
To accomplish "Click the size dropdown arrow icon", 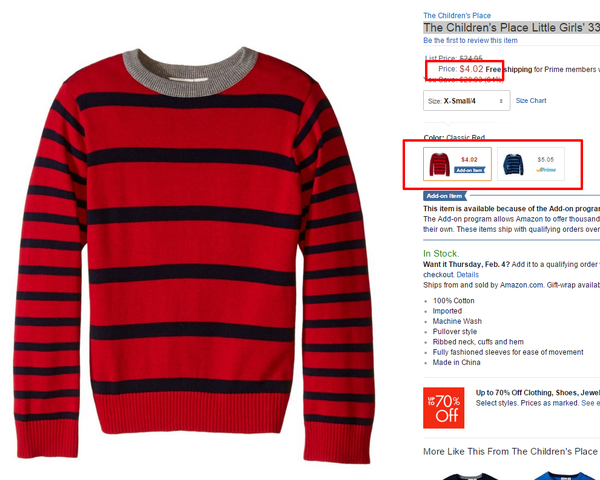I will [501, 101].
